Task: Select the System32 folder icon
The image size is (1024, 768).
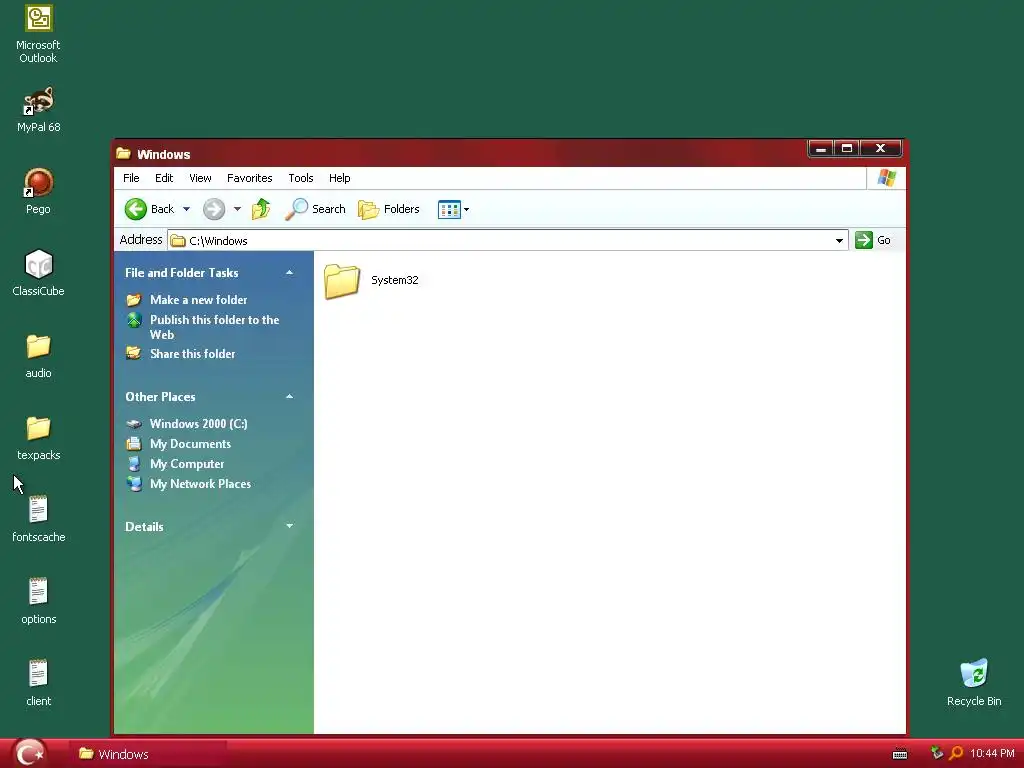Action: (342, 281)
